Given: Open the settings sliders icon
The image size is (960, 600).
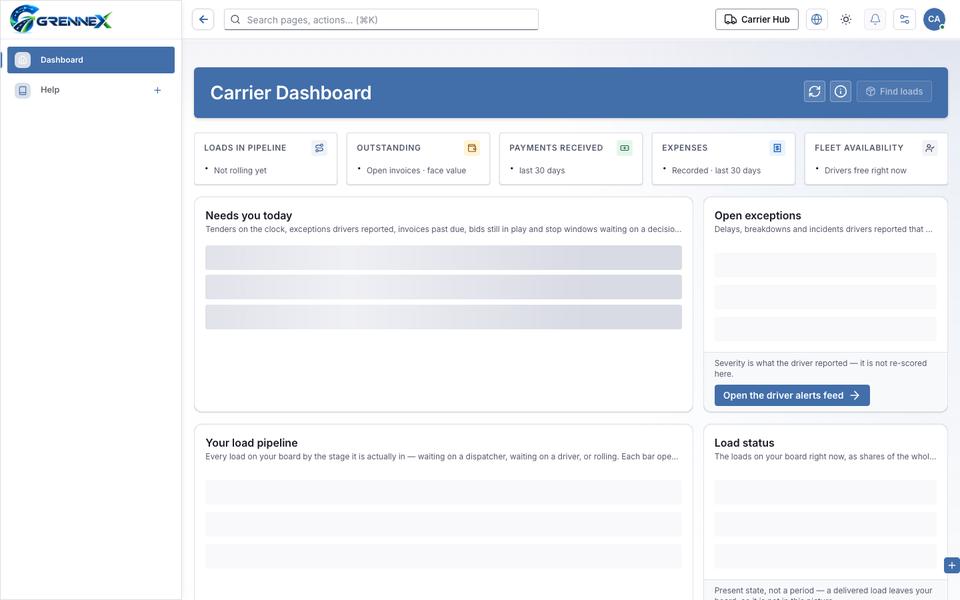Looking at the screenshot, I should click(x=904, y=20).
